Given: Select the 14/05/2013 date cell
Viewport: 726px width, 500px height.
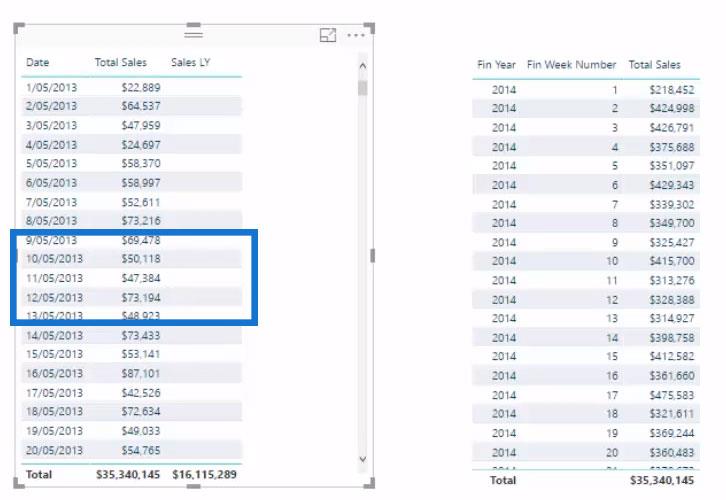Looking at the screenshot, I should pos(54,336).
